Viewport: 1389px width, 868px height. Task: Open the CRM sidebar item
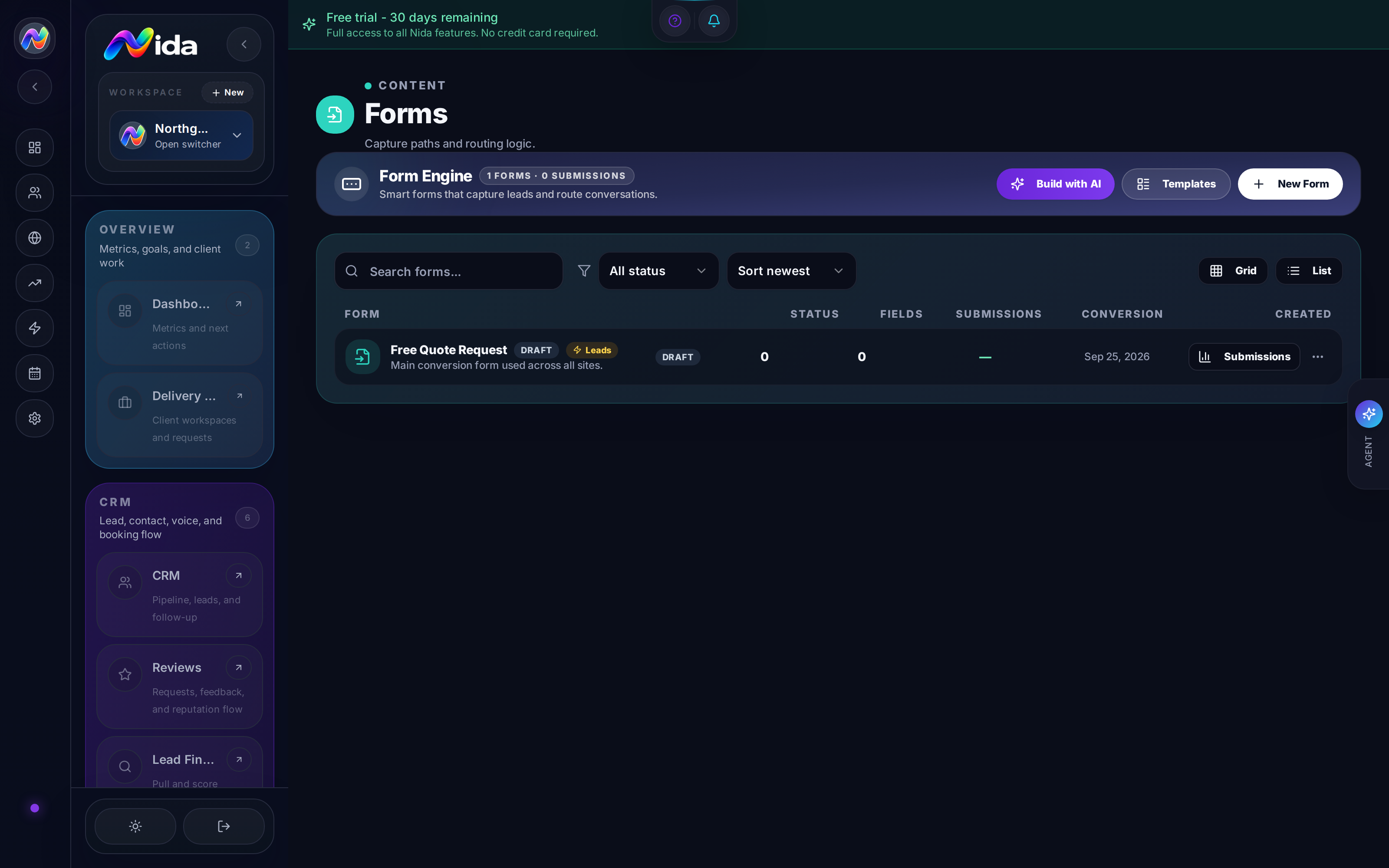click(x=180, y=595)
